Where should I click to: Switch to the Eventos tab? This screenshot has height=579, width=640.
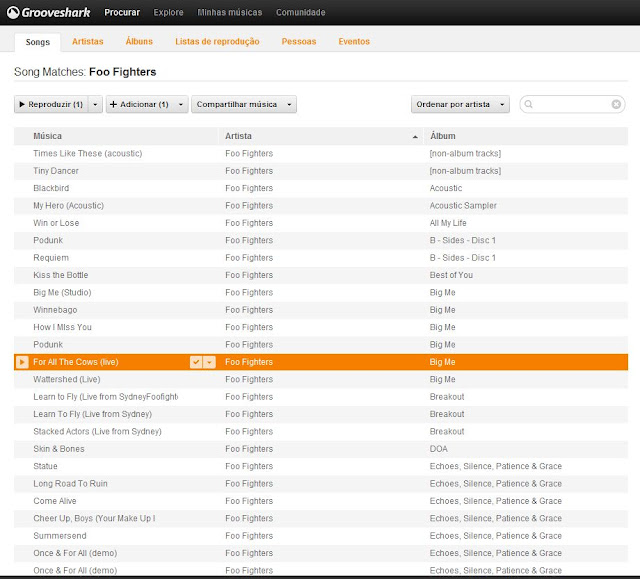click(354, 41)
